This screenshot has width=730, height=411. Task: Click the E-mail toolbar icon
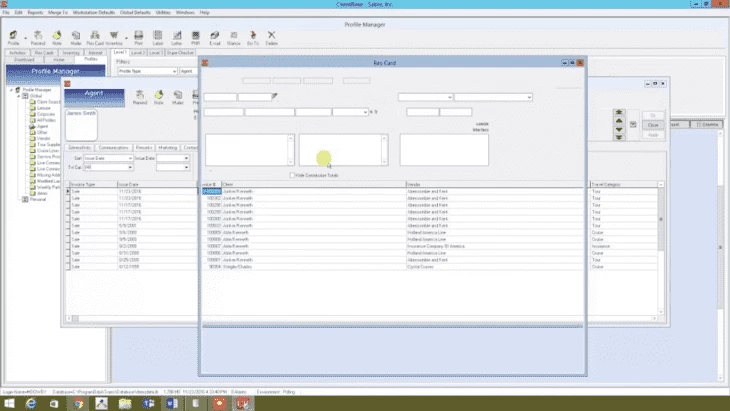tap(215, 37)
